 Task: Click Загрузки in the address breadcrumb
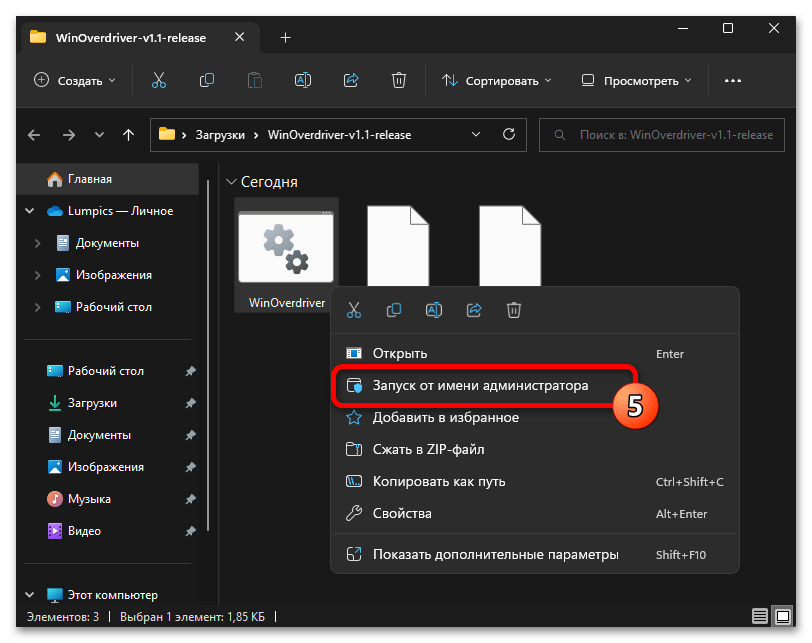tap(220, 135)
